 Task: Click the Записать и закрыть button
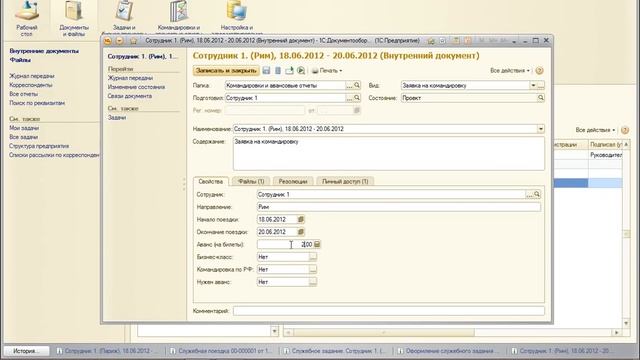(x=226, y=71)
